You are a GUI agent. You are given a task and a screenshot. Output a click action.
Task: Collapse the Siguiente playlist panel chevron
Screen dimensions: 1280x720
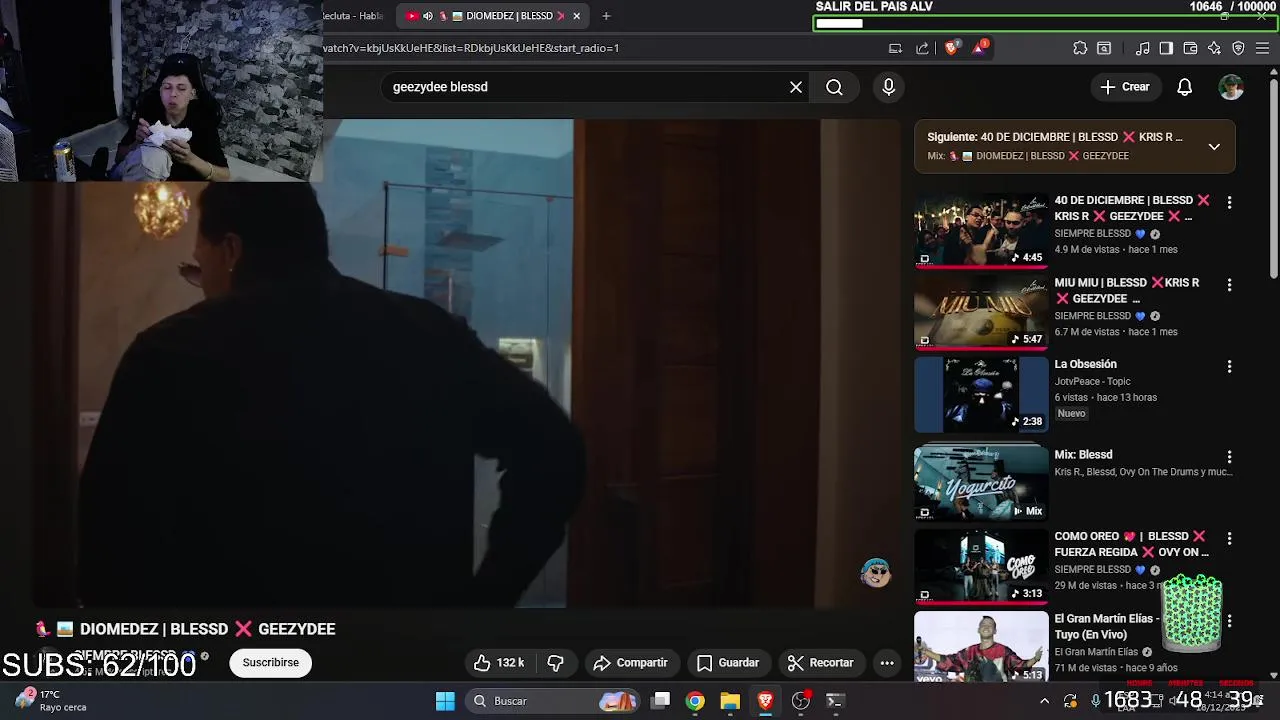(1214, 146)
